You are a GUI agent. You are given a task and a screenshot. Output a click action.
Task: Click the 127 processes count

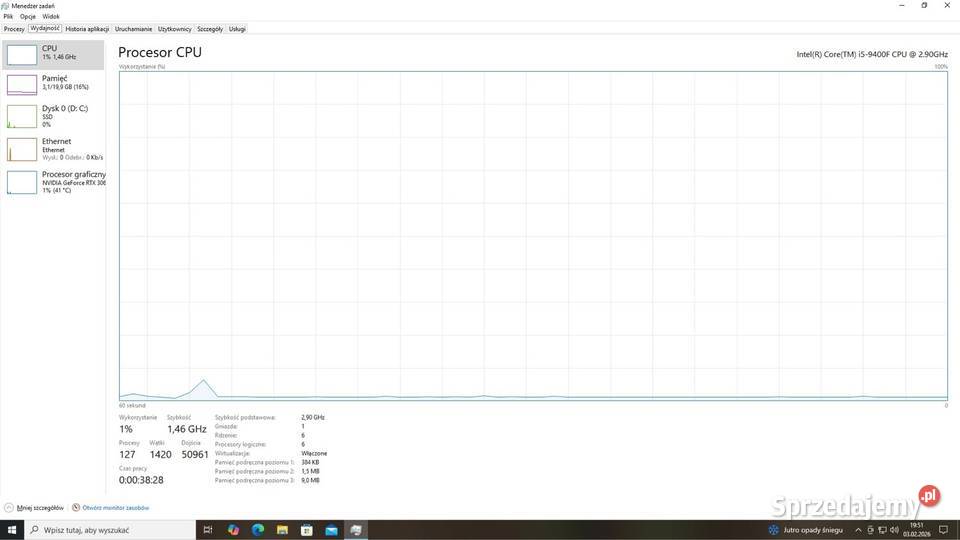point(127,454)
